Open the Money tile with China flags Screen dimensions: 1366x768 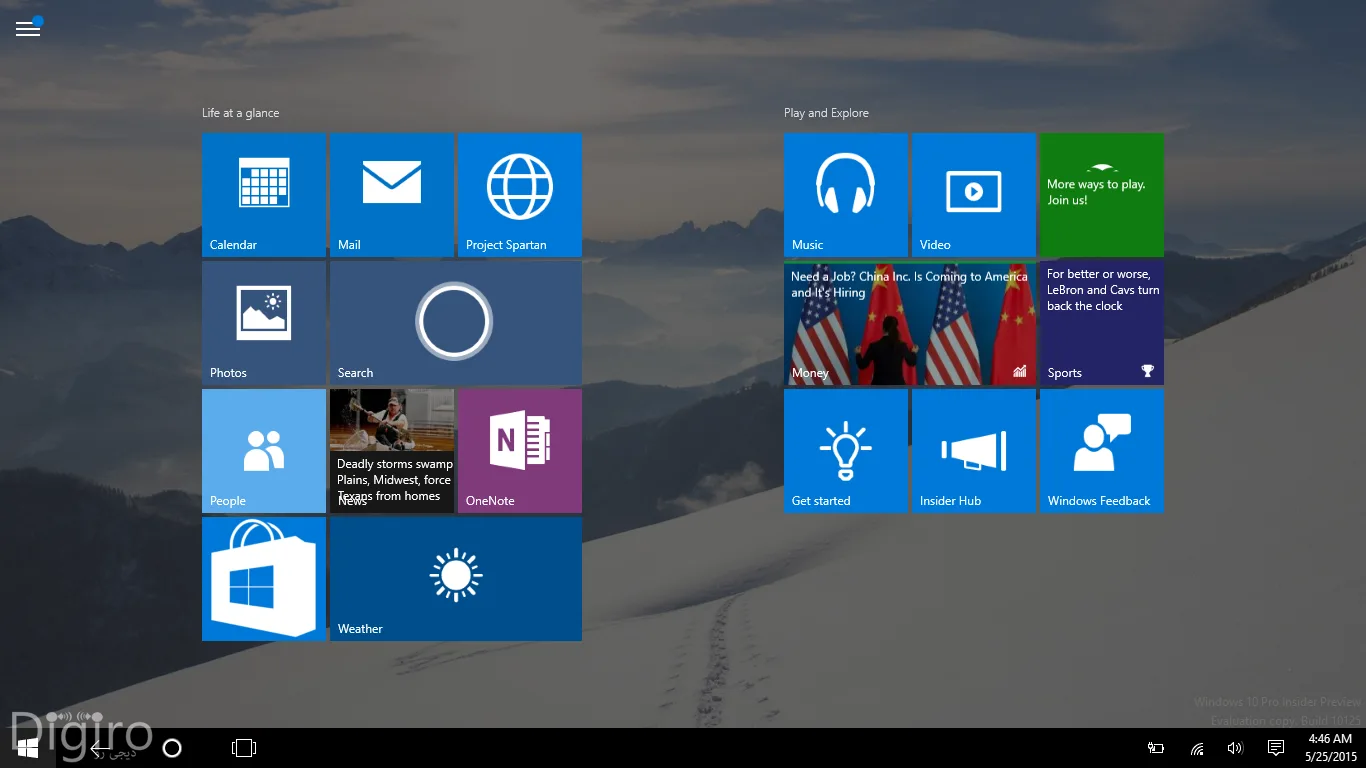click(x=910, y=323)
